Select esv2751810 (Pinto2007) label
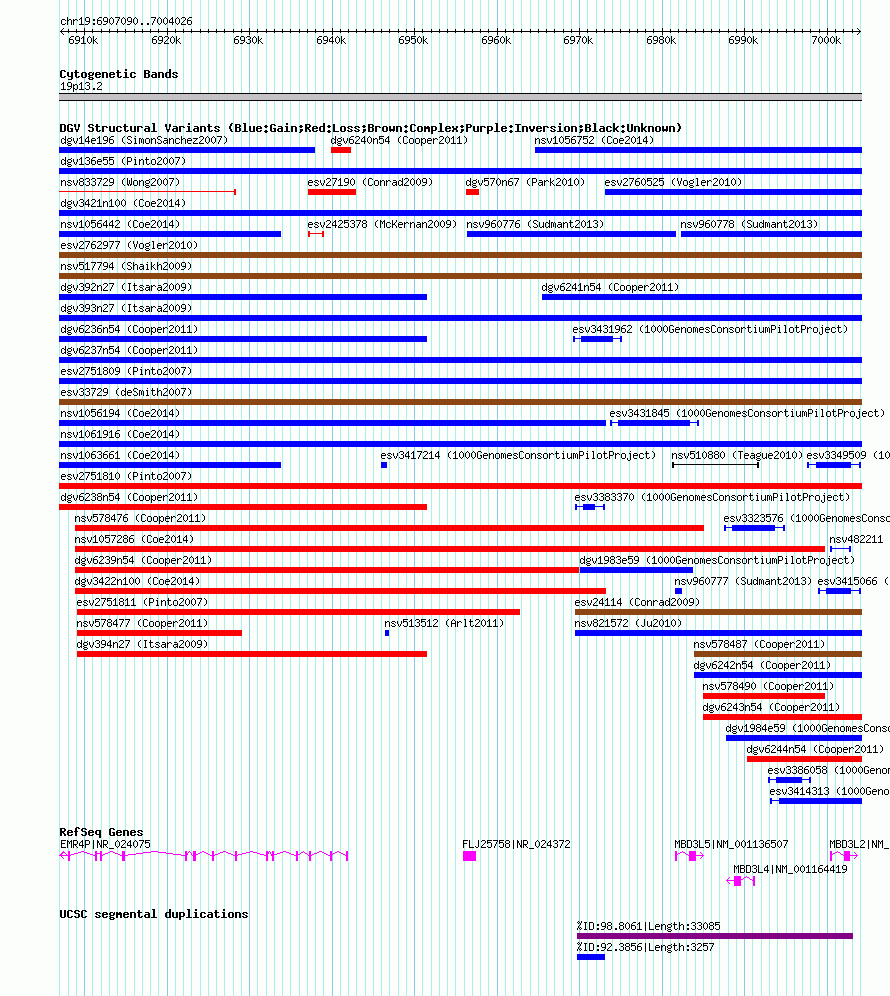 (126, 476)
